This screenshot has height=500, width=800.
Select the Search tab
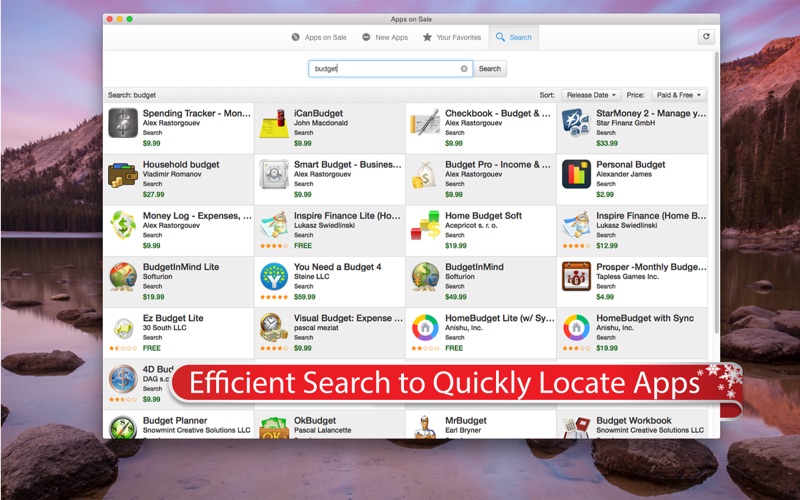click(514, 37)
